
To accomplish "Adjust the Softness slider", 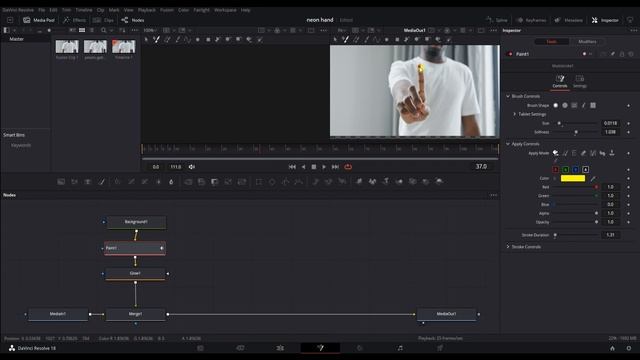I will pos(576,132).
